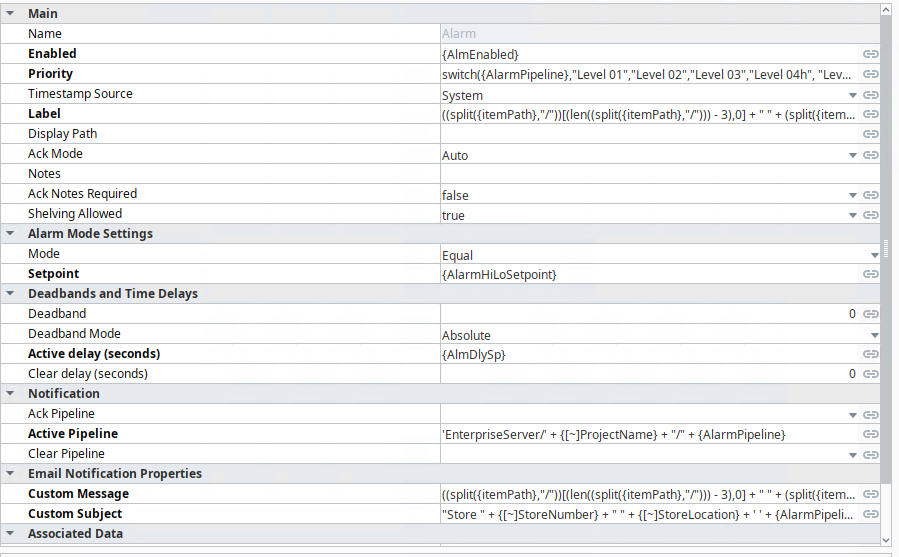Viewport: 899px width, 557px height.
Task: Click binding icon for Active Pipeline row
Action: (871, 434)
